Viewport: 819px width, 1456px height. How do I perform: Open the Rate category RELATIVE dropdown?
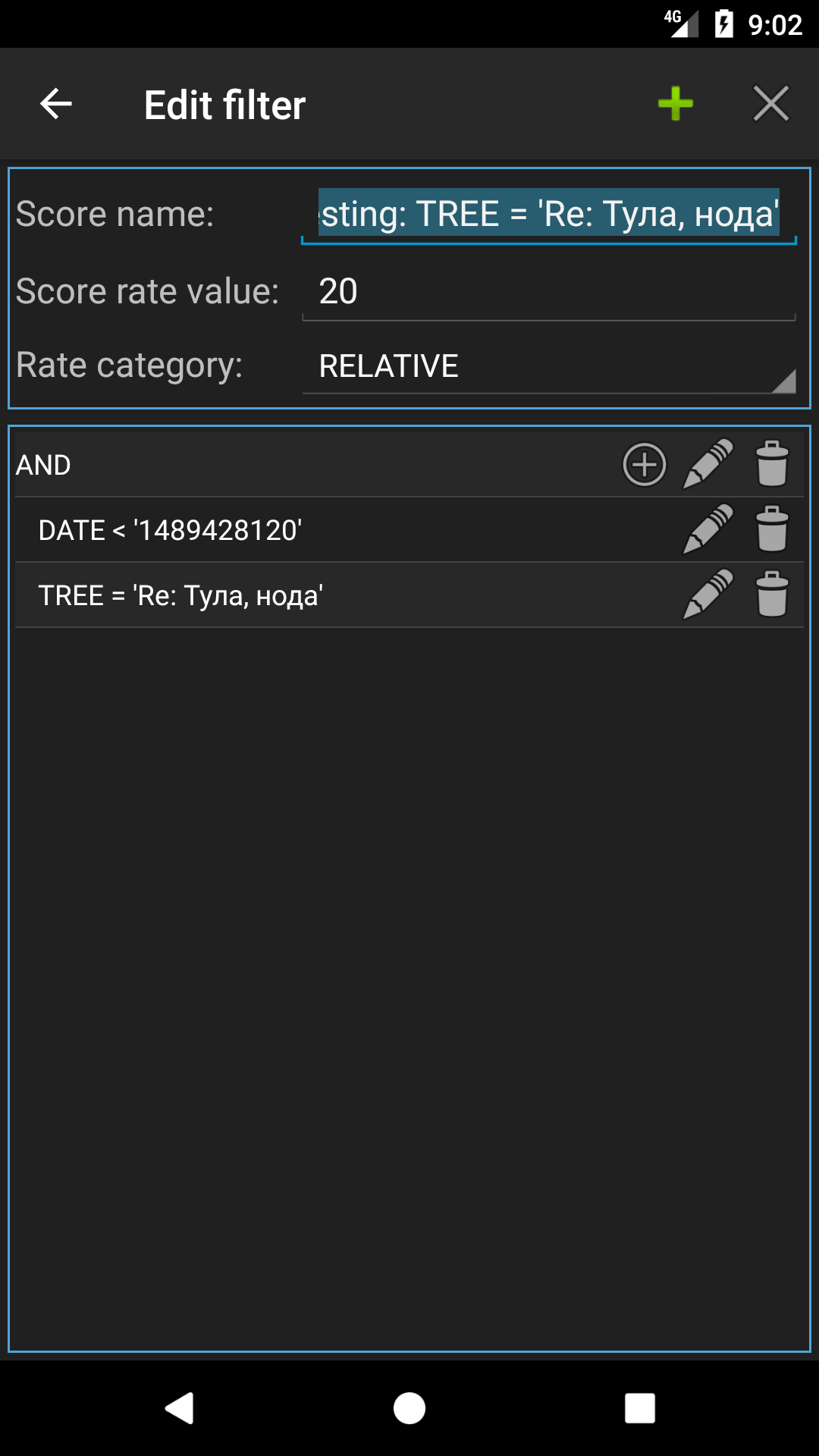click(549, 366)
